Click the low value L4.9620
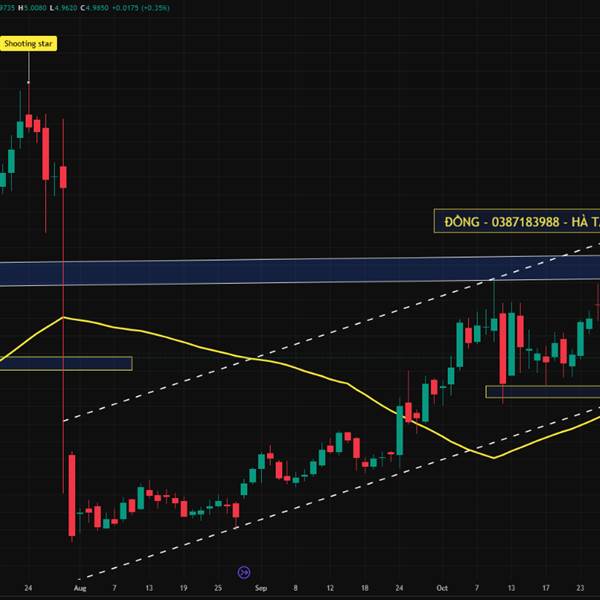This screenshot has height=600, width=600. click(x=64, y=8)
